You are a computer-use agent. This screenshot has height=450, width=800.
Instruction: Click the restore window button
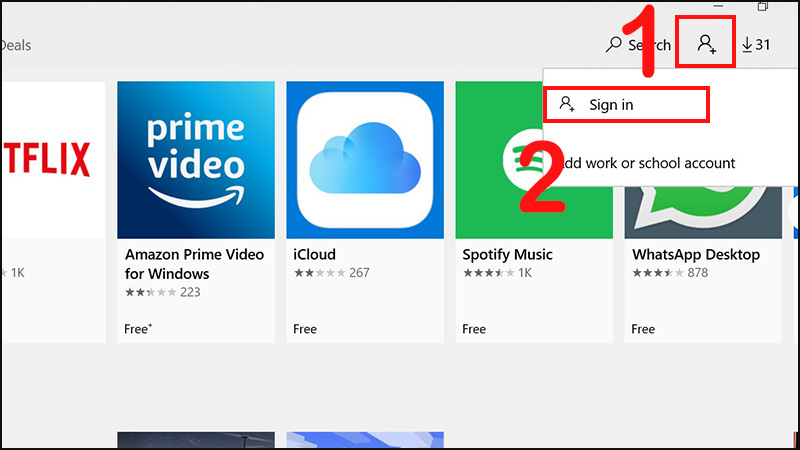pos(763,6)
